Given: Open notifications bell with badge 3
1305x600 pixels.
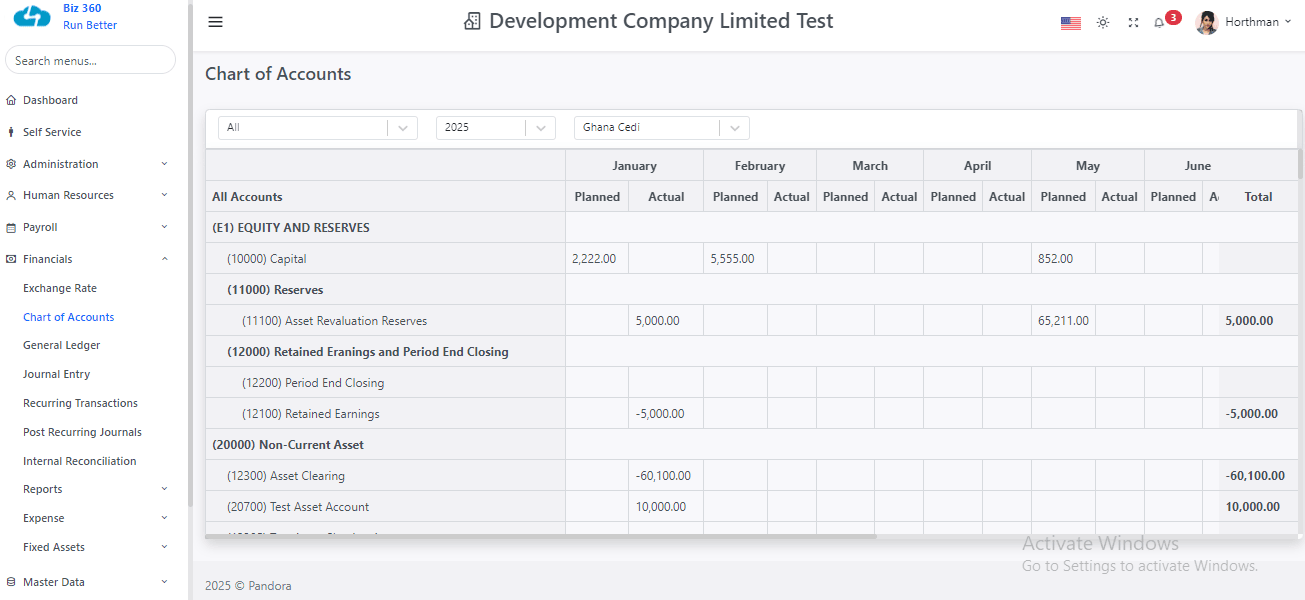Looking at the screenshot, I should point(1160,22).
